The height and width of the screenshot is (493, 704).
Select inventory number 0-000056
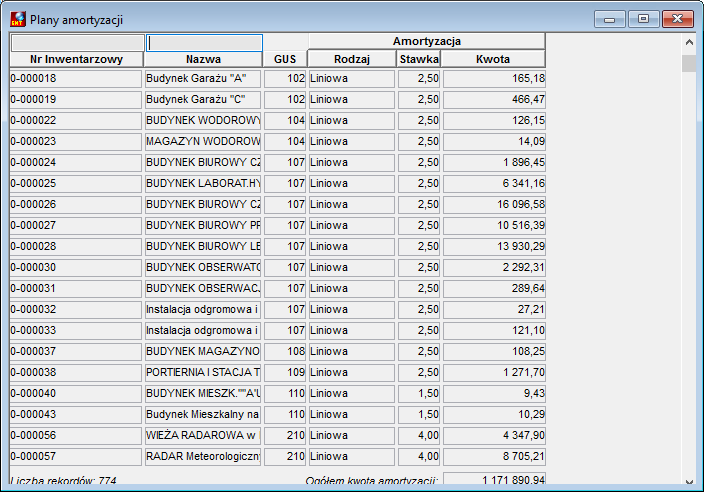tap(76, 436)
